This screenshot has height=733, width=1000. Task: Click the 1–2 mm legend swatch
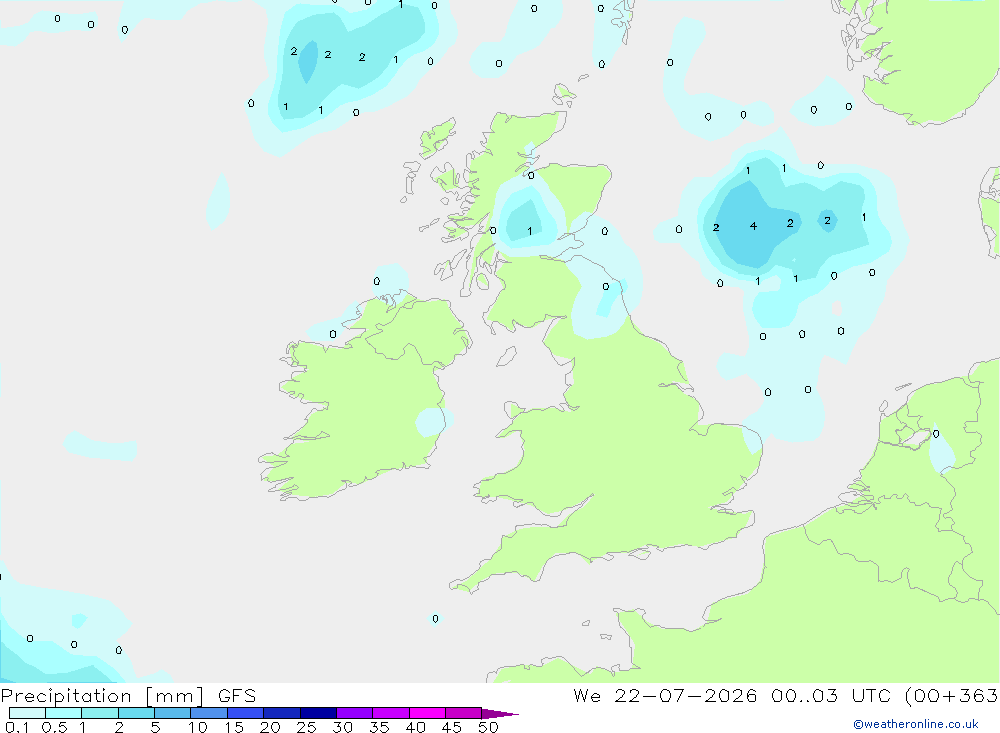100,713
